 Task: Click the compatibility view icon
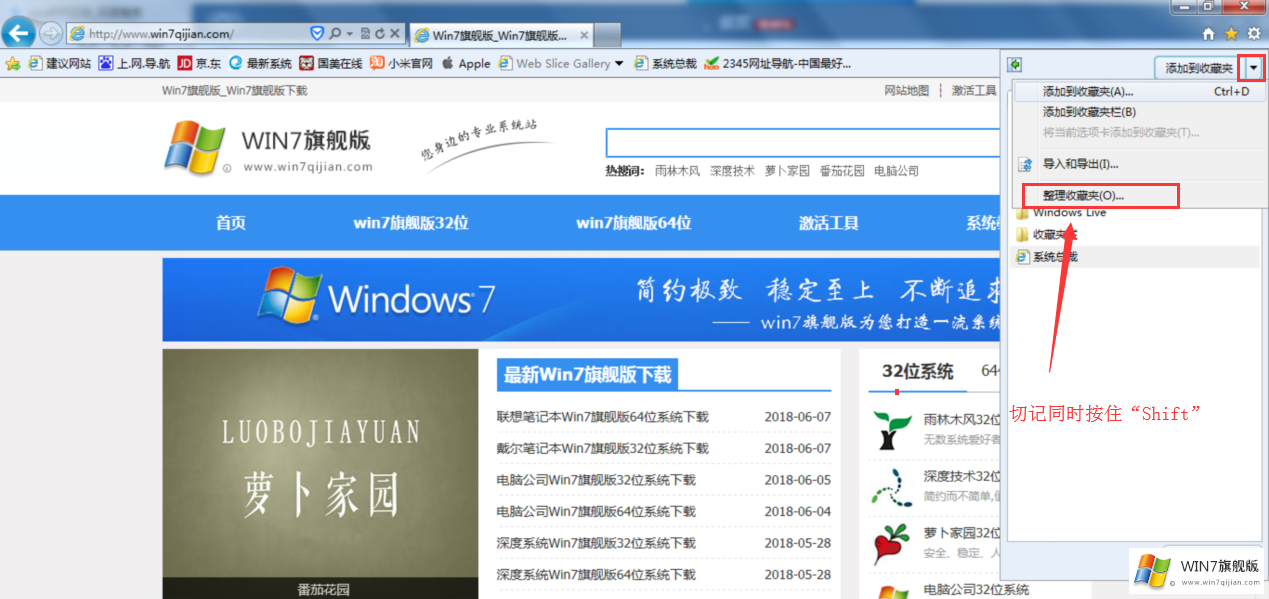365,33
